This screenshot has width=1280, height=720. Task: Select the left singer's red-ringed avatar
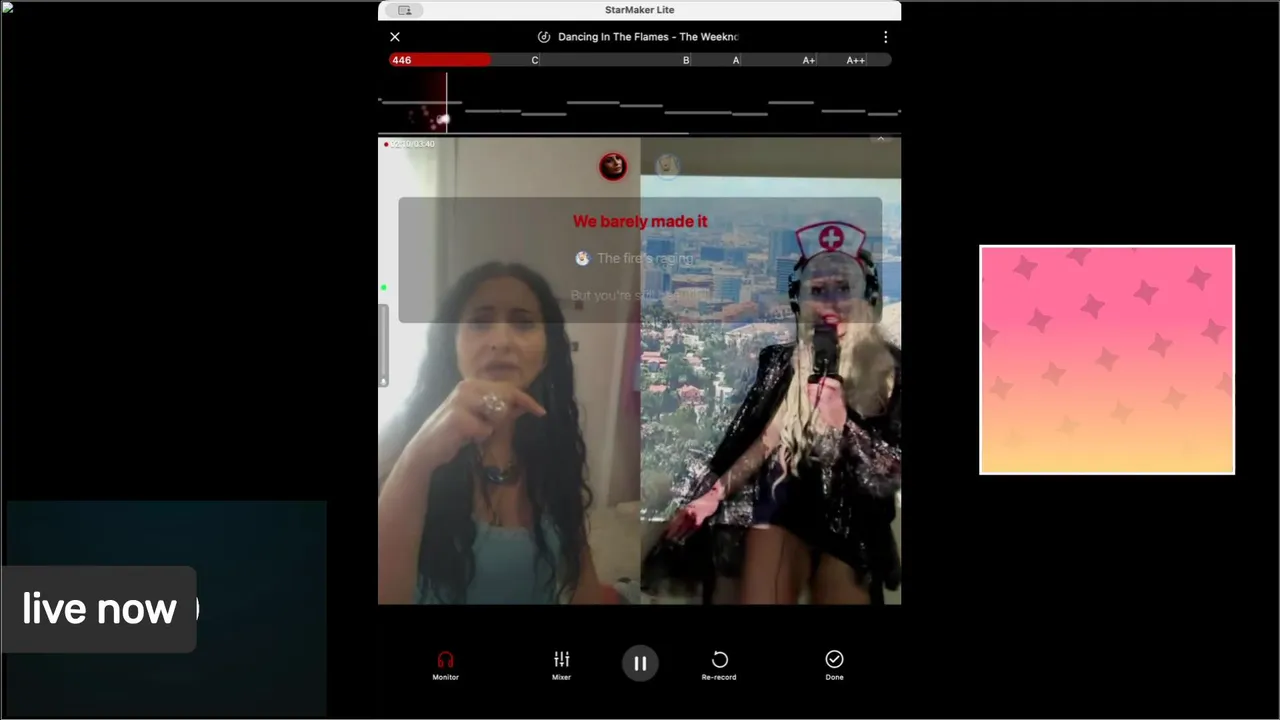pos(613,166)
